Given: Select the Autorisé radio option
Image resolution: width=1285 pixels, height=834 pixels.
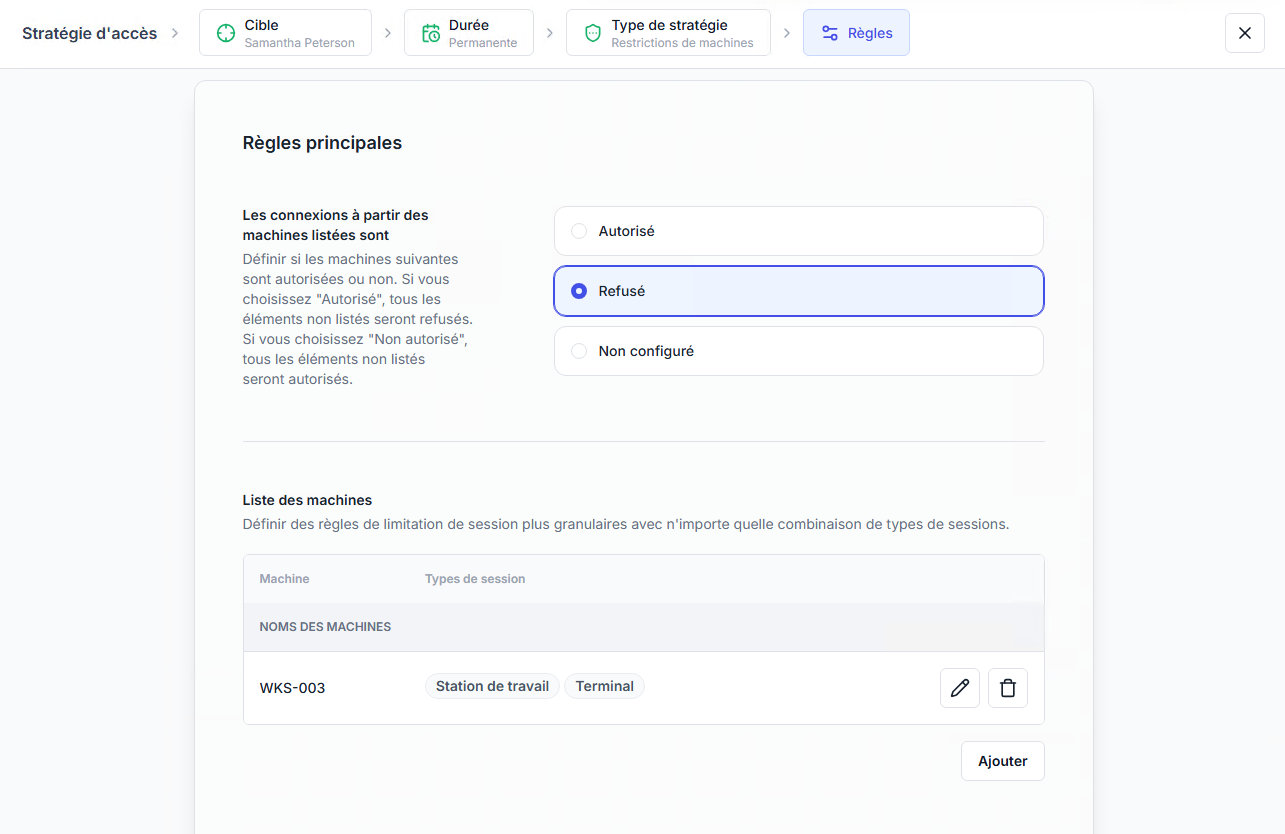Looking at the screenshot, I should pyautogui.click(x=579, y=231).
